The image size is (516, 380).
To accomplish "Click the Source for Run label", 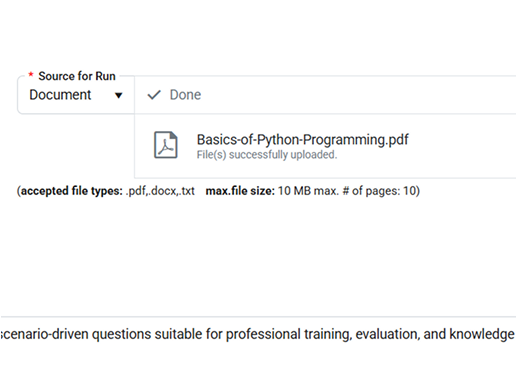I will [x=77, y=76].
